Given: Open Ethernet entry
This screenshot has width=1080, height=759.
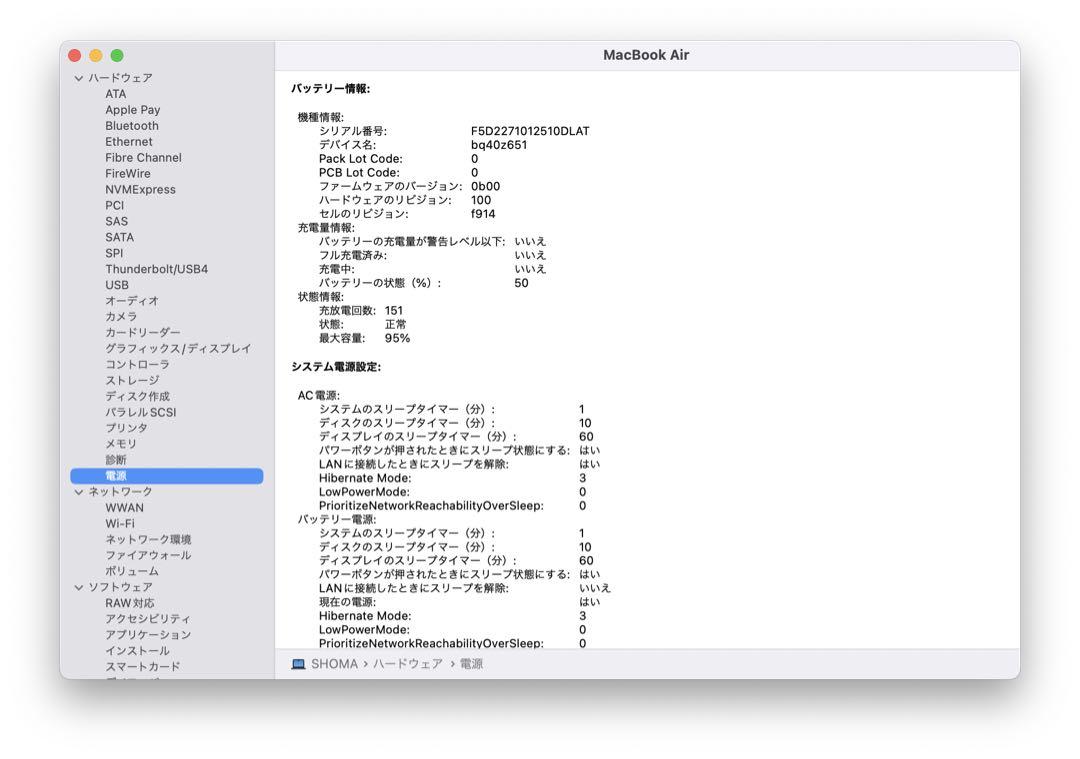Looking at the screenshot, I should [129, 141].
